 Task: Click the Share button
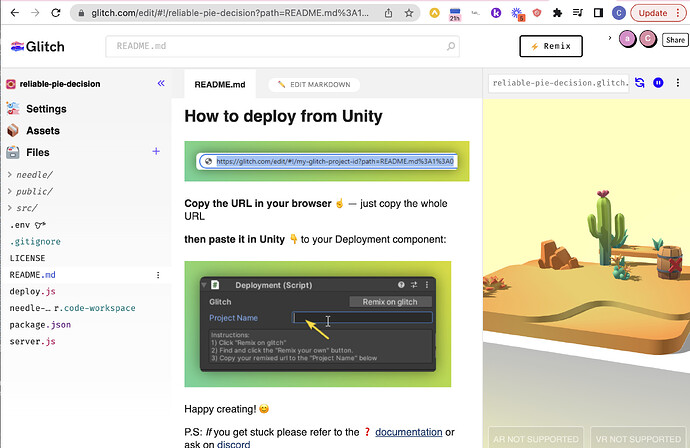coord(675,40)
